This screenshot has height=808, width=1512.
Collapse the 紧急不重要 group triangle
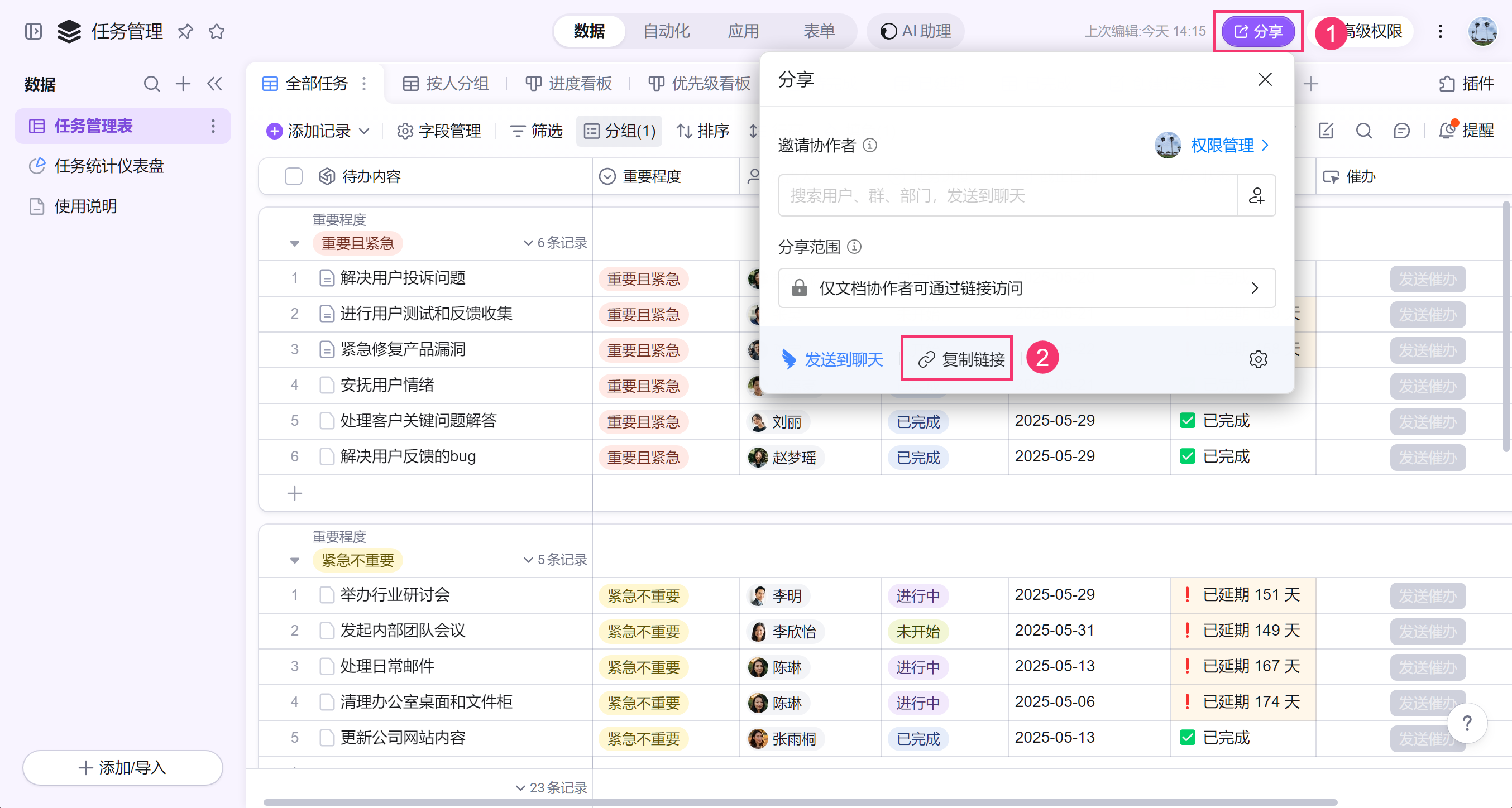pos(295,560)
